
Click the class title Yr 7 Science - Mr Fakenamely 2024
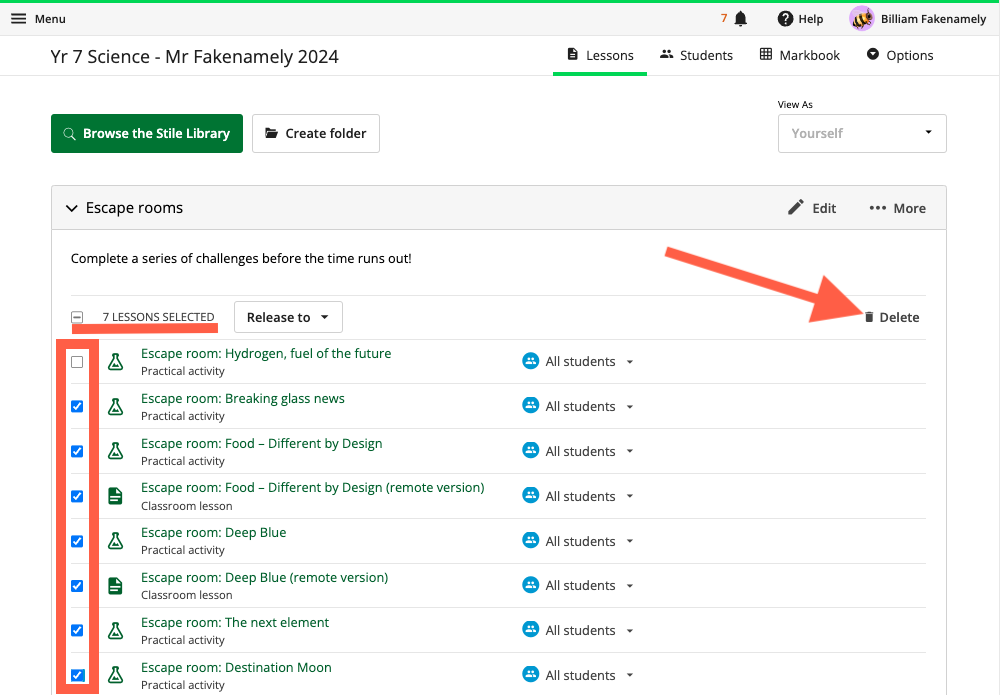tap(195, 57)
